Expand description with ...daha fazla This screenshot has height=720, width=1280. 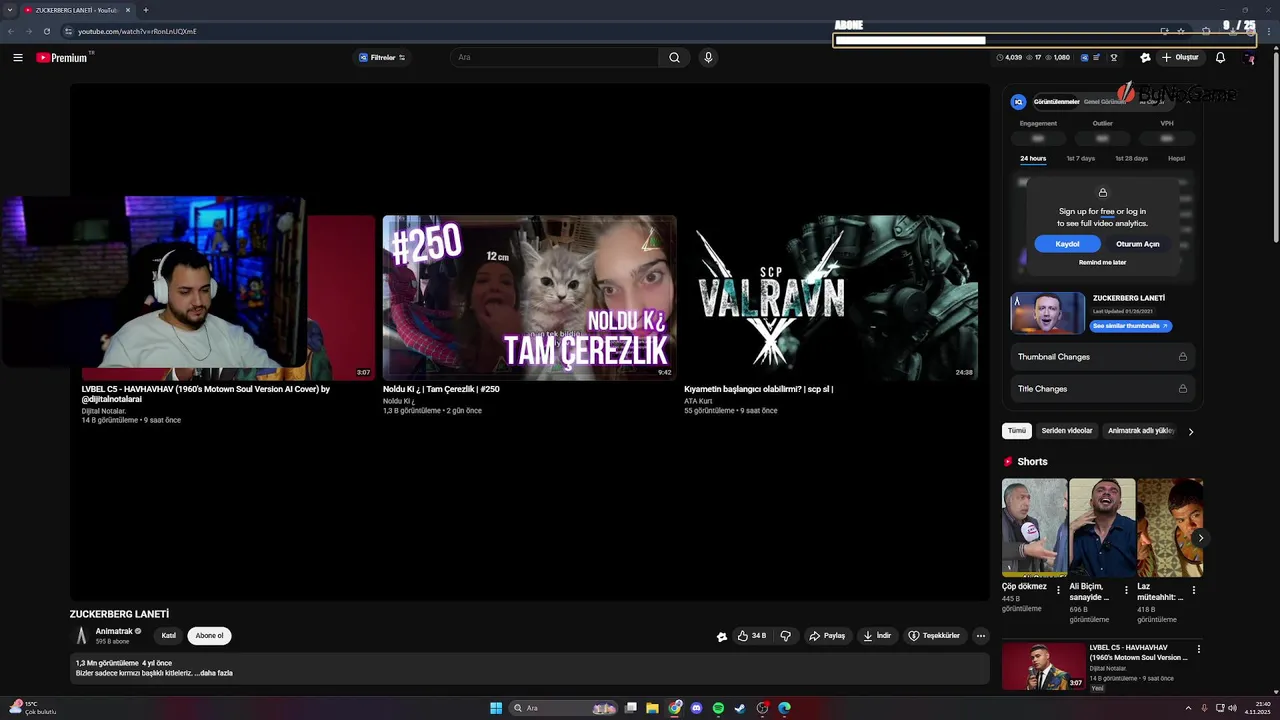(213, 673)
